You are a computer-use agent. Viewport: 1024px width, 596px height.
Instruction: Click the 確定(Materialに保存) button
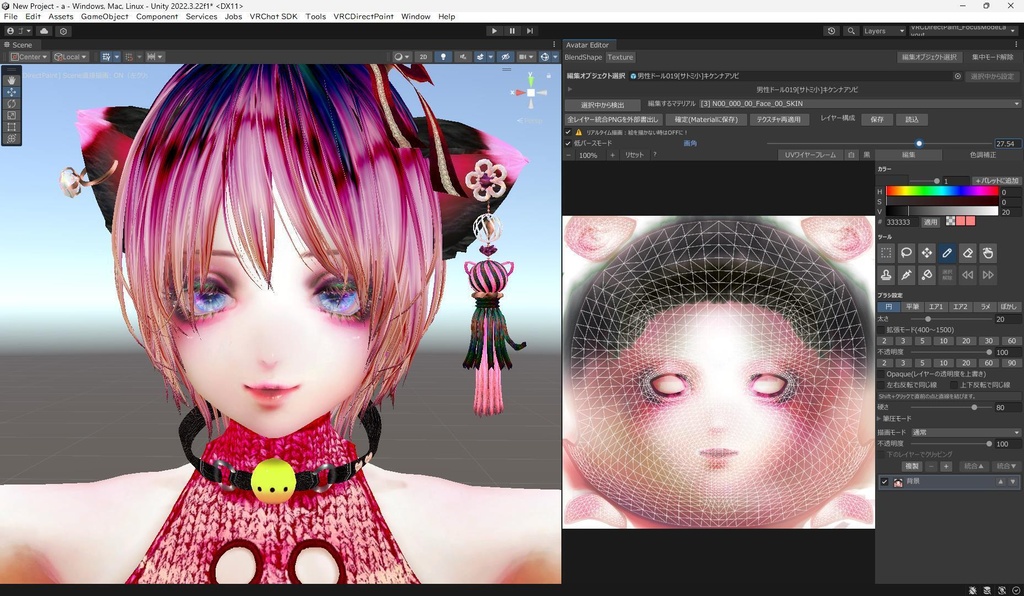tap(706, 119)
